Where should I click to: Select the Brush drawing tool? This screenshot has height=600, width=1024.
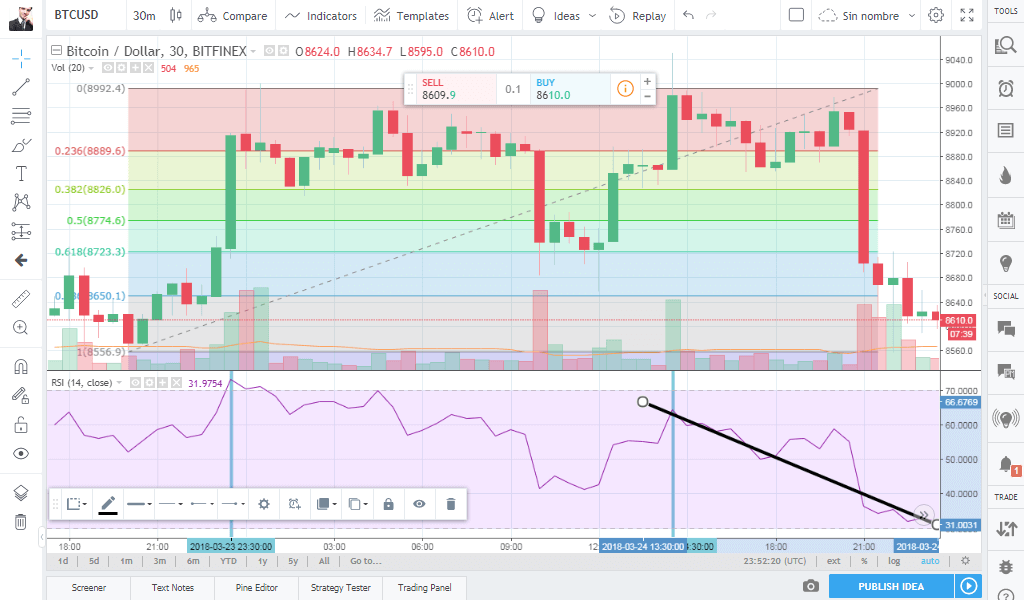point(20,144)
